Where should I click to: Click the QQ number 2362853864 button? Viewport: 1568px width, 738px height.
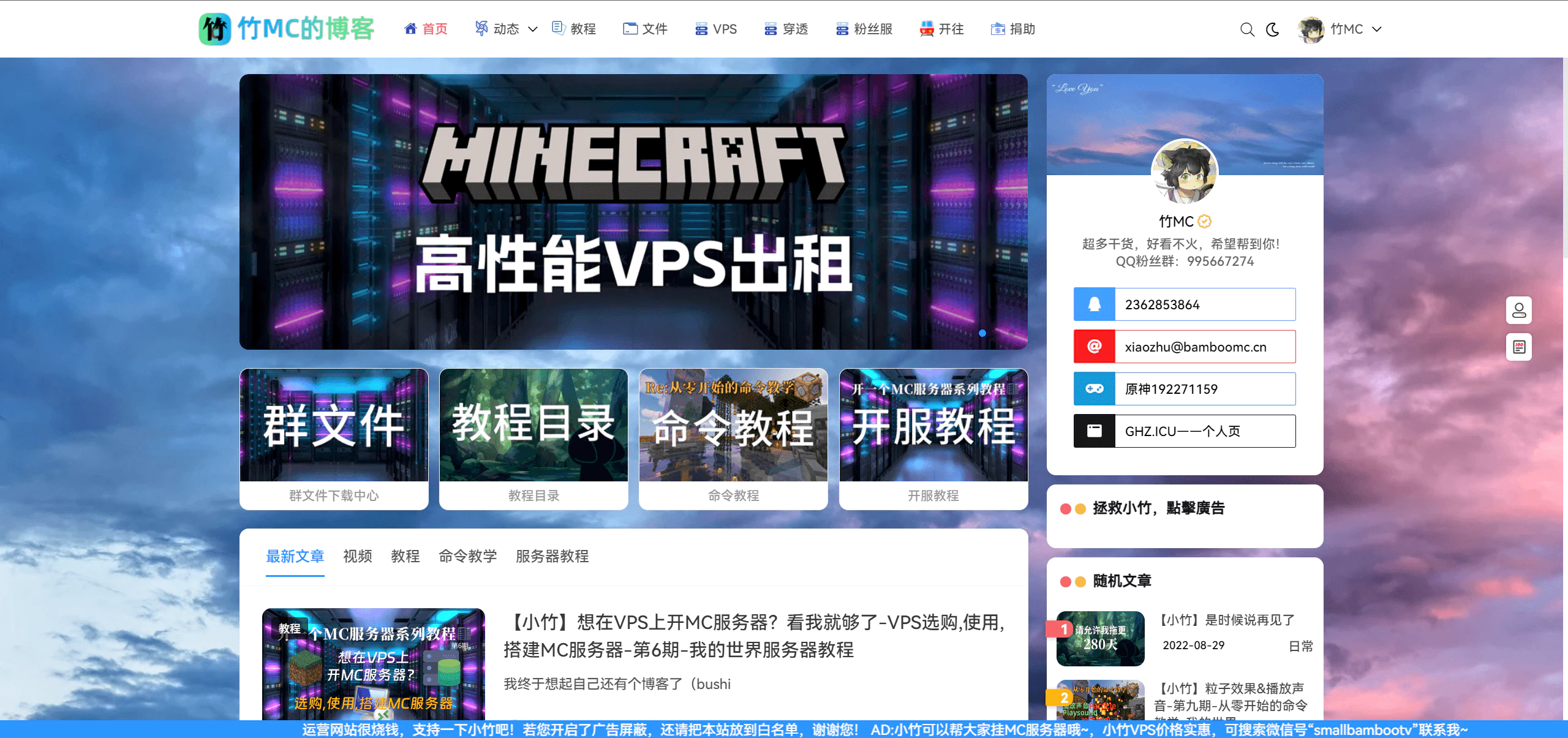(x=1185, y=304)
